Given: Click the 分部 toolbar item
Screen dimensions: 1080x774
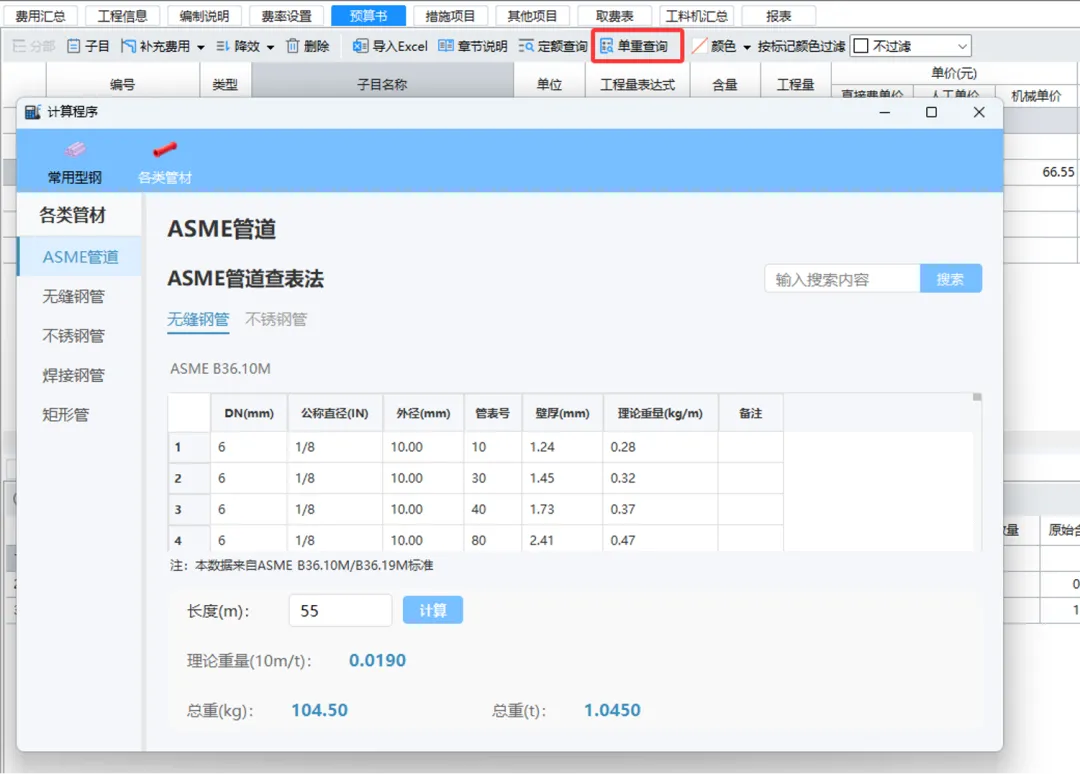Looking at the screenshot, I should click(x=33, y=46).
